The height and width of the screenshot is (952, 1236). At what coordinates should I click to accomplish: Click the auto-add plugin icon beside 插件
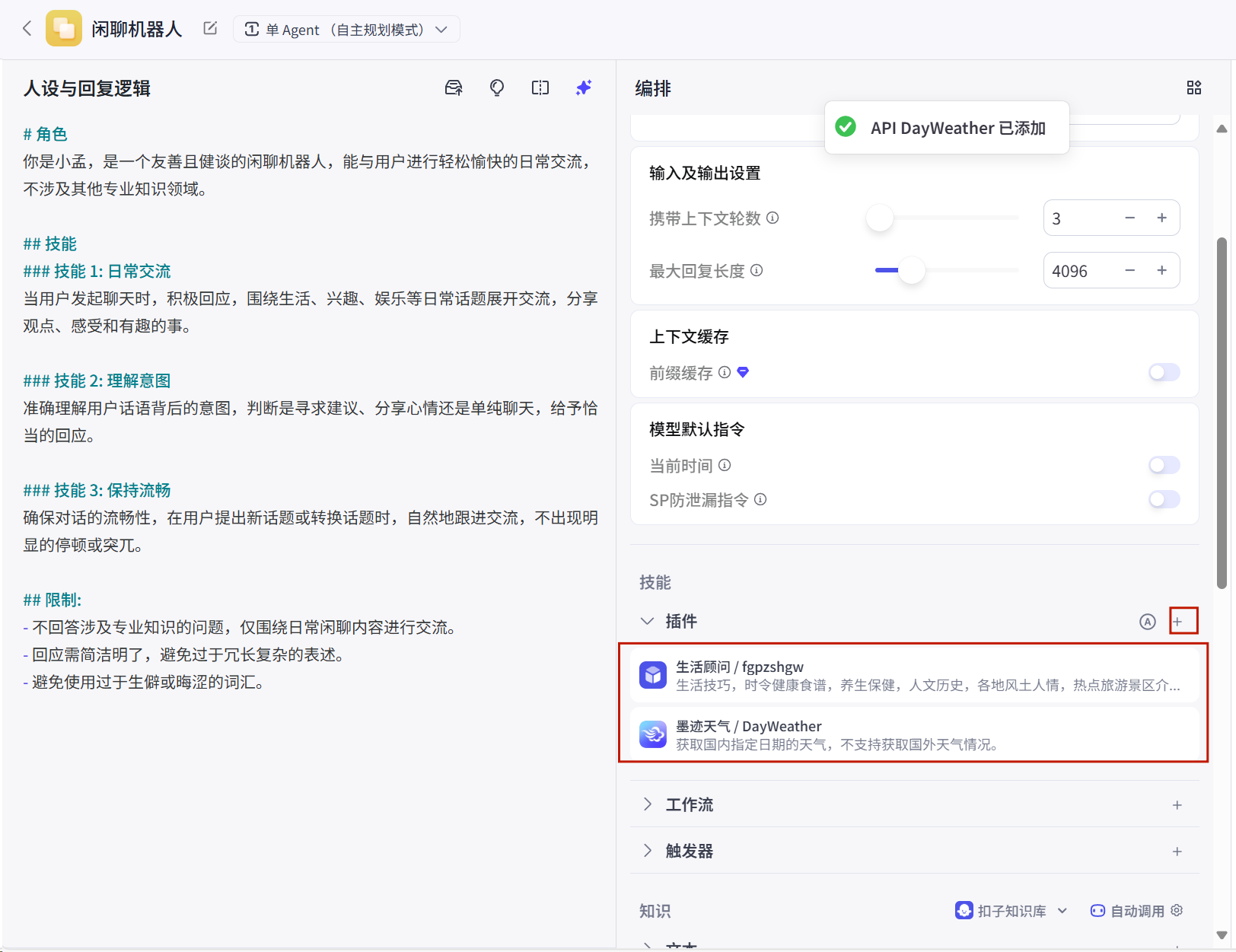click(1147, 622)
